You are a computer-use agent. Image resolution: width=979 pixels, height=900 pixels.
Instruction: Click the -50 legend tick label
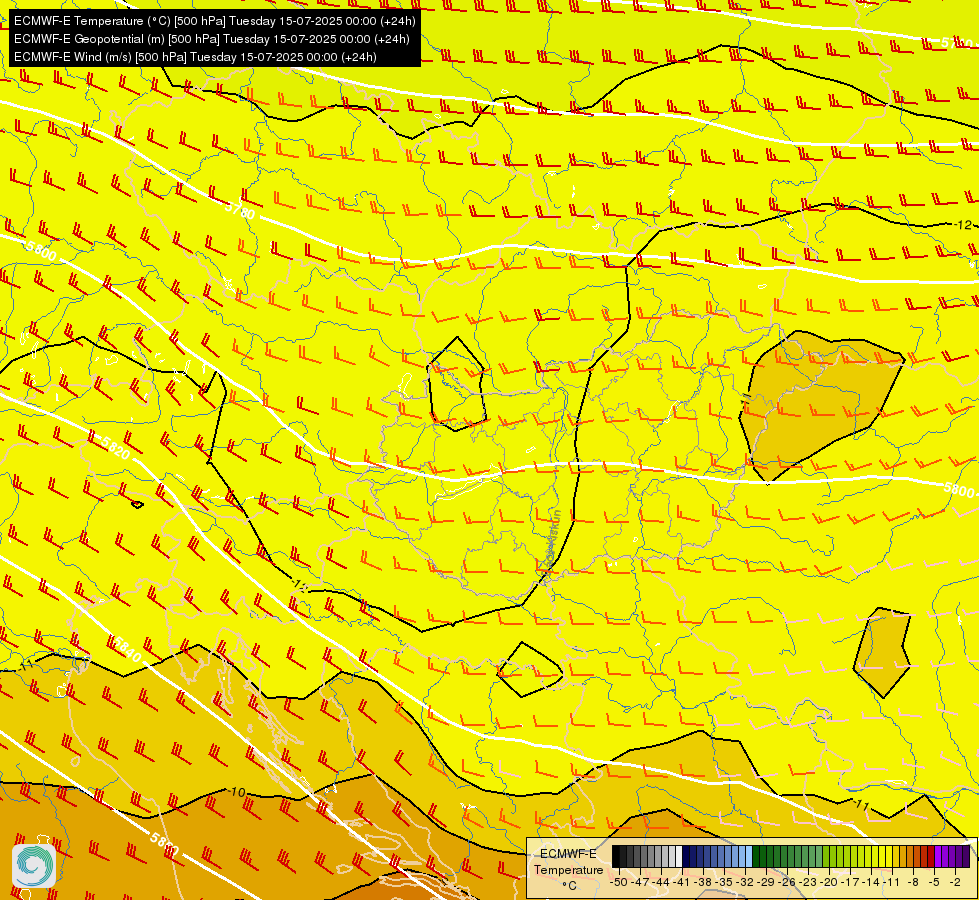[619, 882]
